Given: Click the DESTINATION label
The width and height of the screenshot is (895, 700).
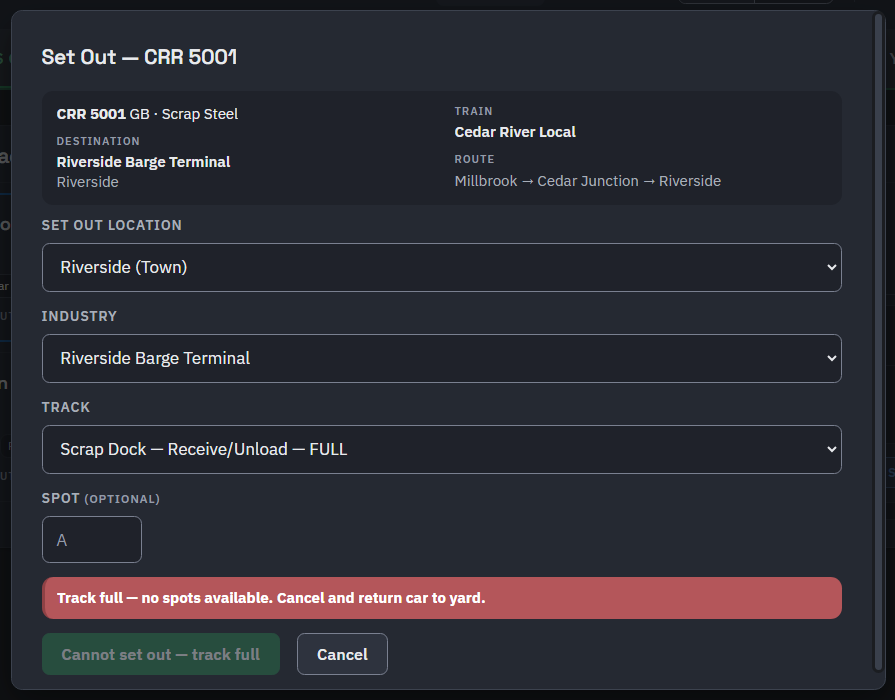Looking at the screenshot, I should (x=98, y=141).
